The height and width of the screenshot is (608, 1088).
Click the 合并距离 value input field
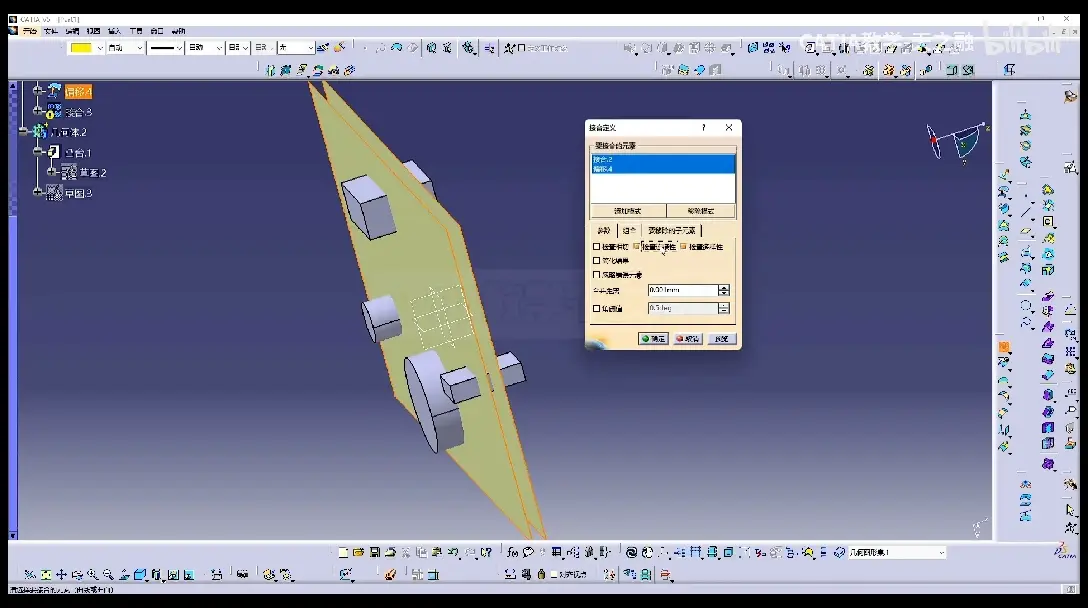[x=682, y=290]
